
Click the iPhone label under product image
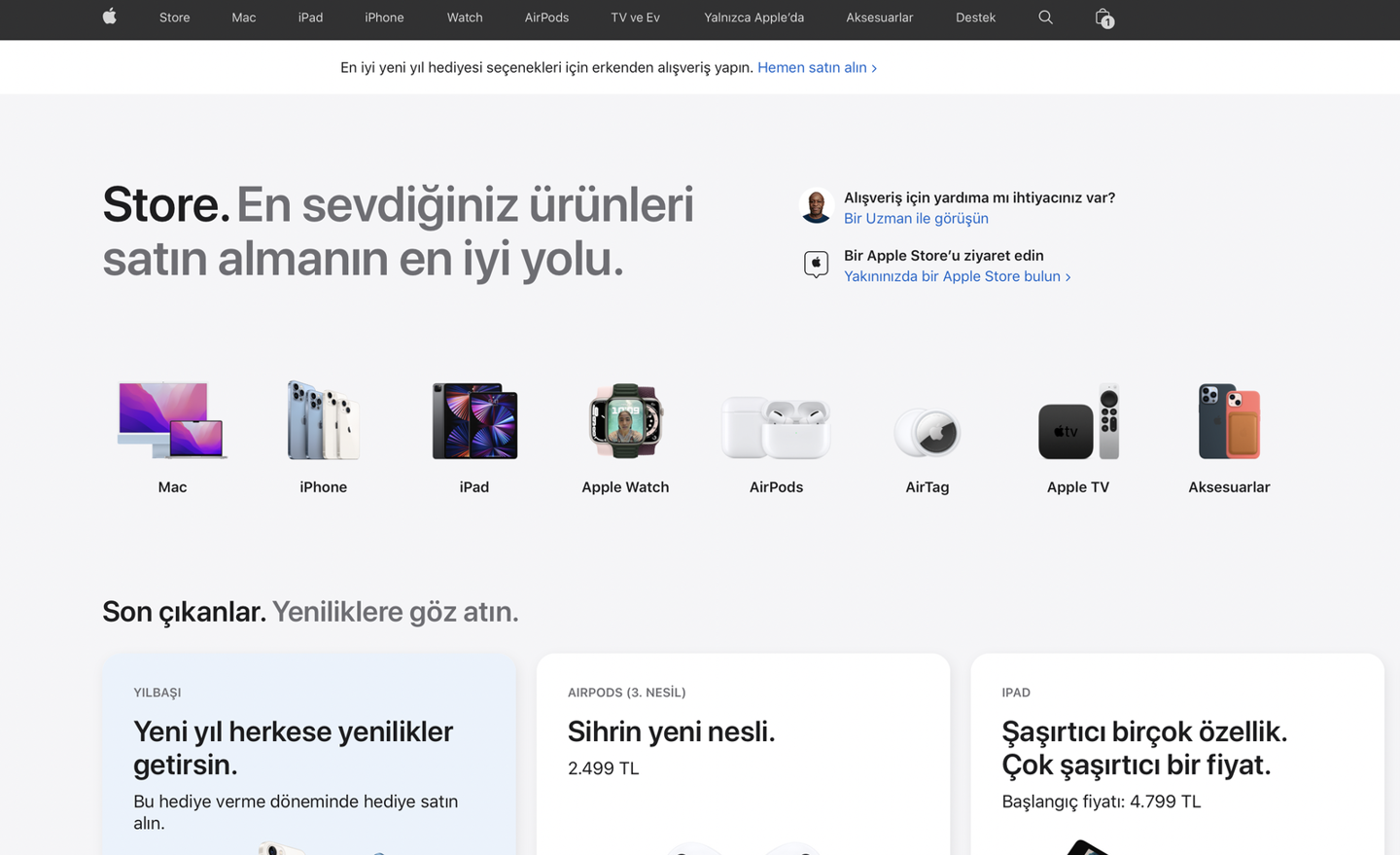pyautogui.click(x=324, y=486)
